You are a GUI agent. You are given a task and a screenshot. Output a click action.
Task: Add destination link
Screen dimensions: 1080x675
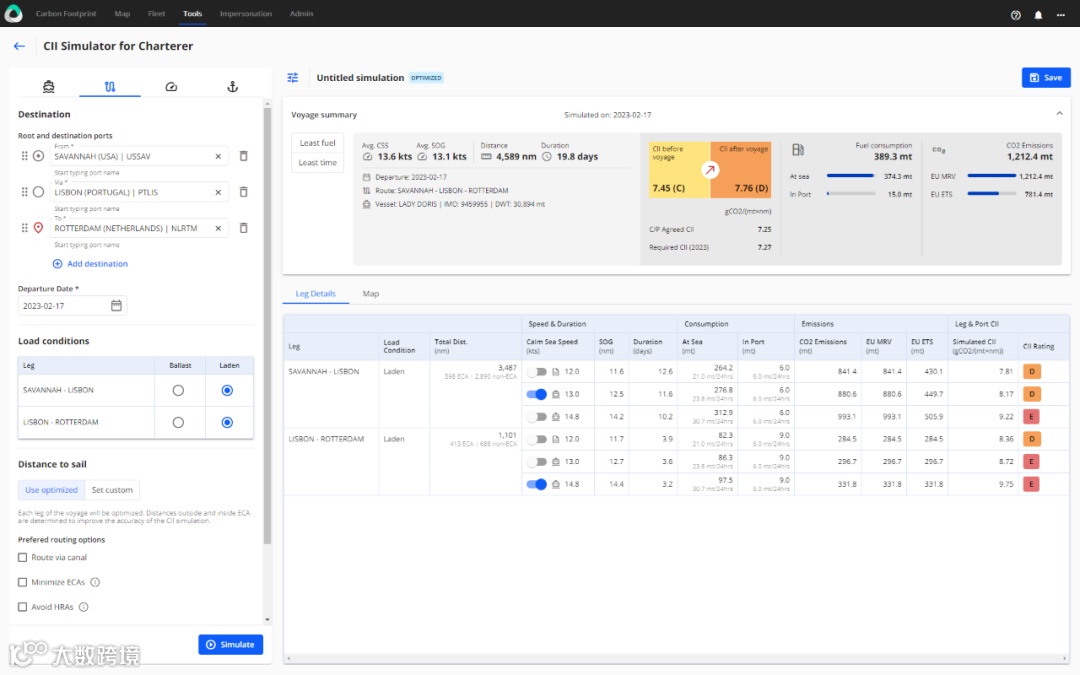coord(90,264)
